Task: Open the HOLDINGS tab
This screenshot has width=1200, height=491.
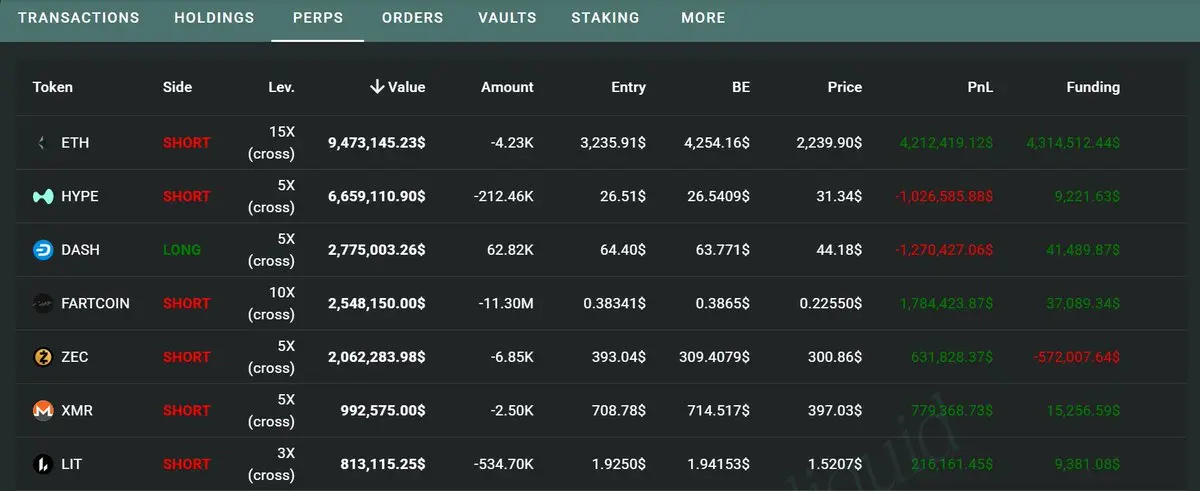Action: [x=214, y=18]
